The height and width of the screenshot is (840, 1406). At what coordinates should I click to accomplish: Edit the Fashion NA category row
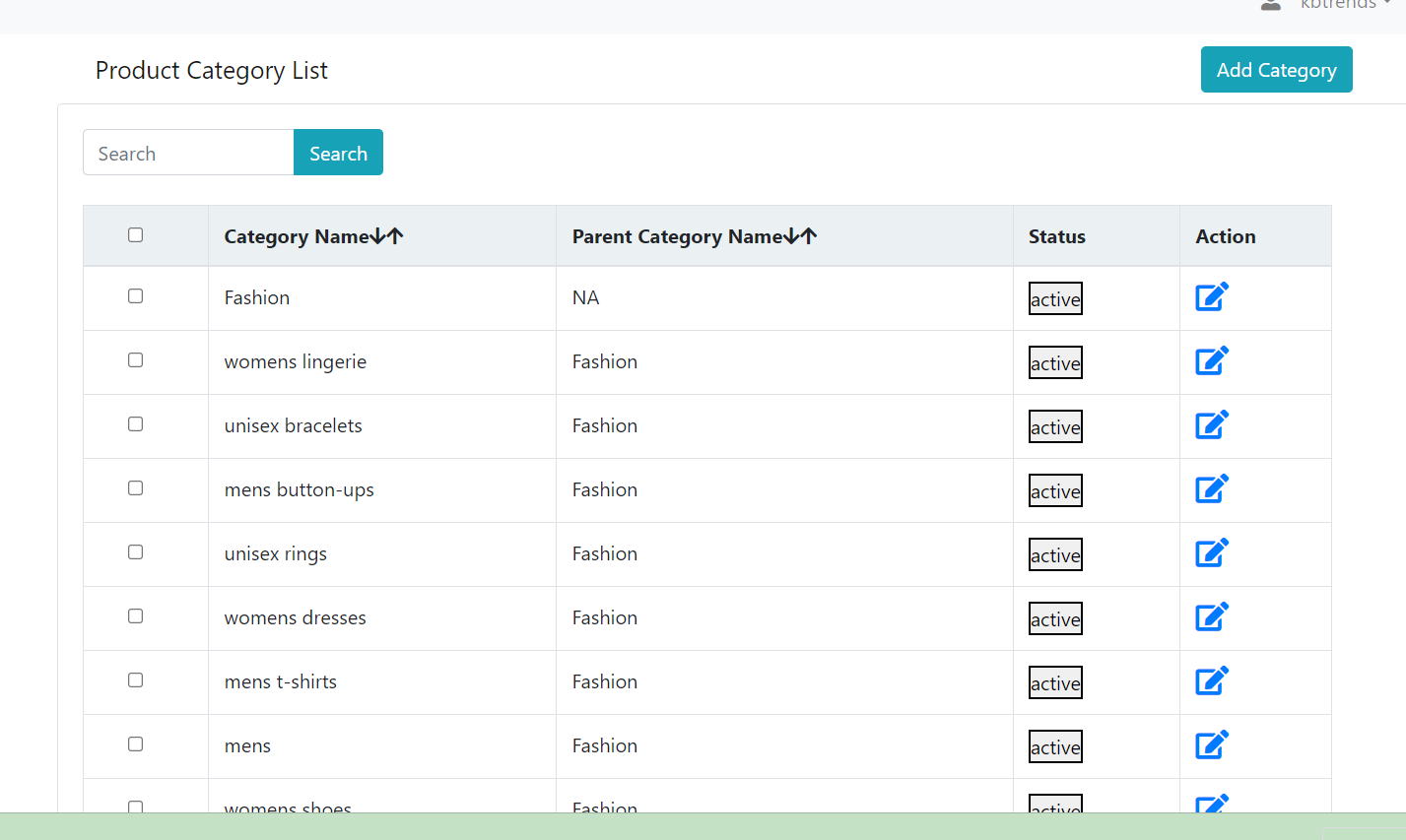[1212, 296]
